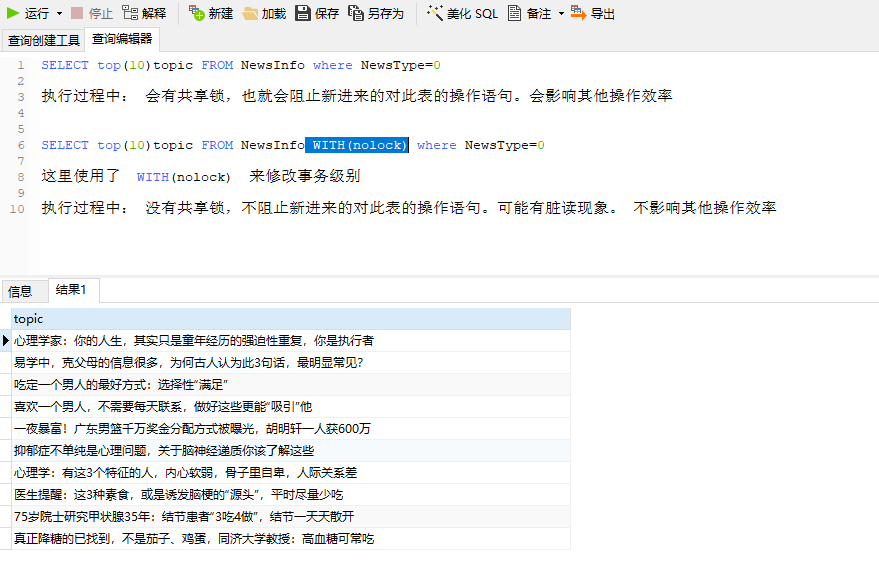Save the query using 保存
879x563 pixels.
(317, 13)
